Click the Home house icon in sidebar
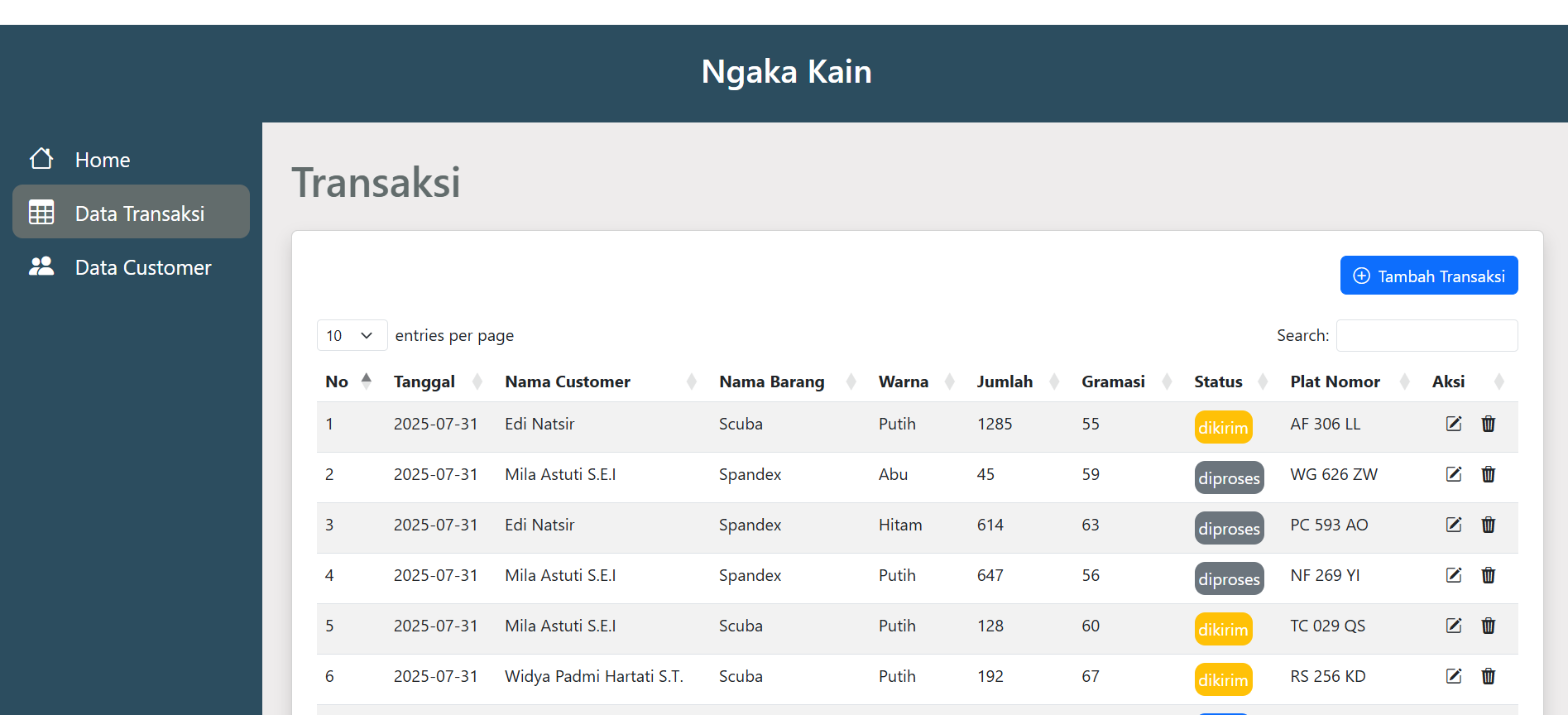The height and width of the screenshot is (715, 1568). tap(41, 159)
